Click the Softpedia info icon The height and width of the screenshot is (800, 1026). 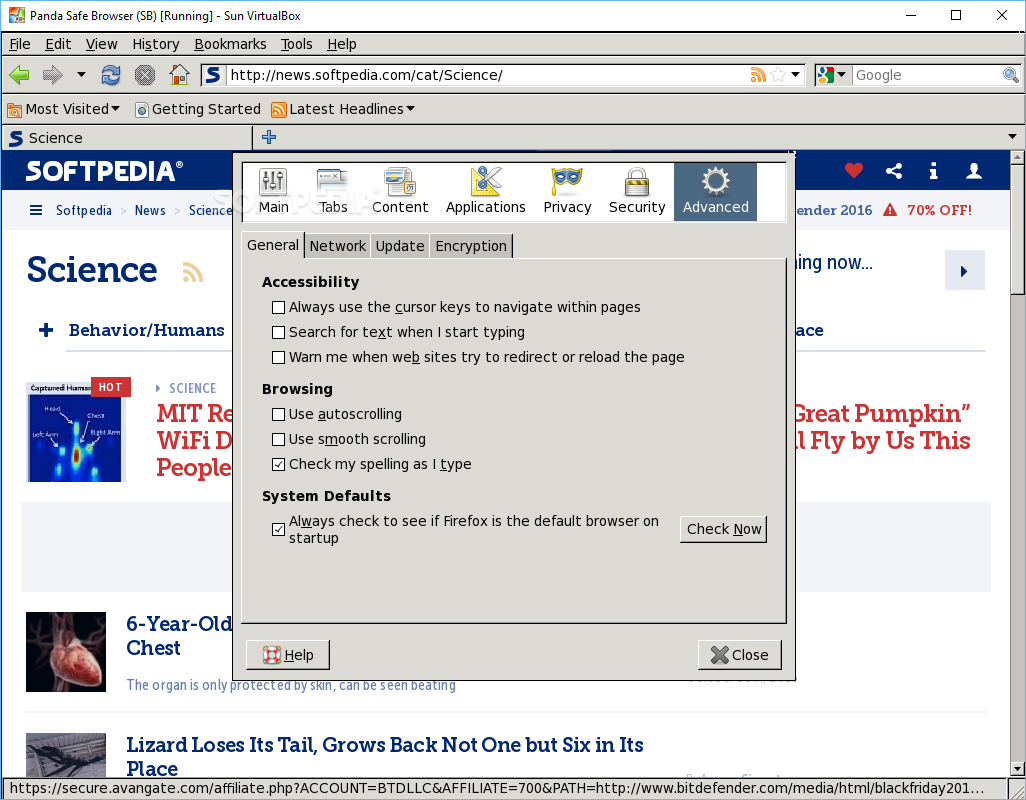pos(934,171)
